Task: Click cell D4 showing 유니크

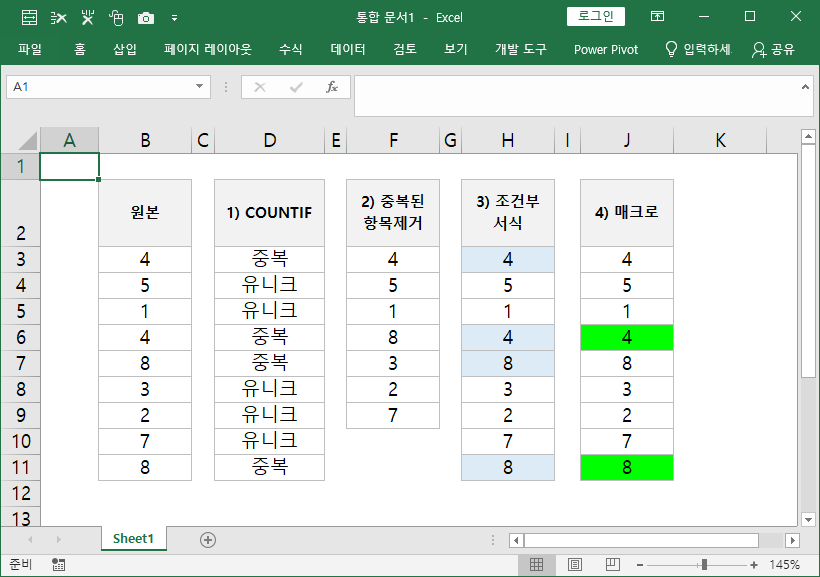Action: tap(269, 285)
